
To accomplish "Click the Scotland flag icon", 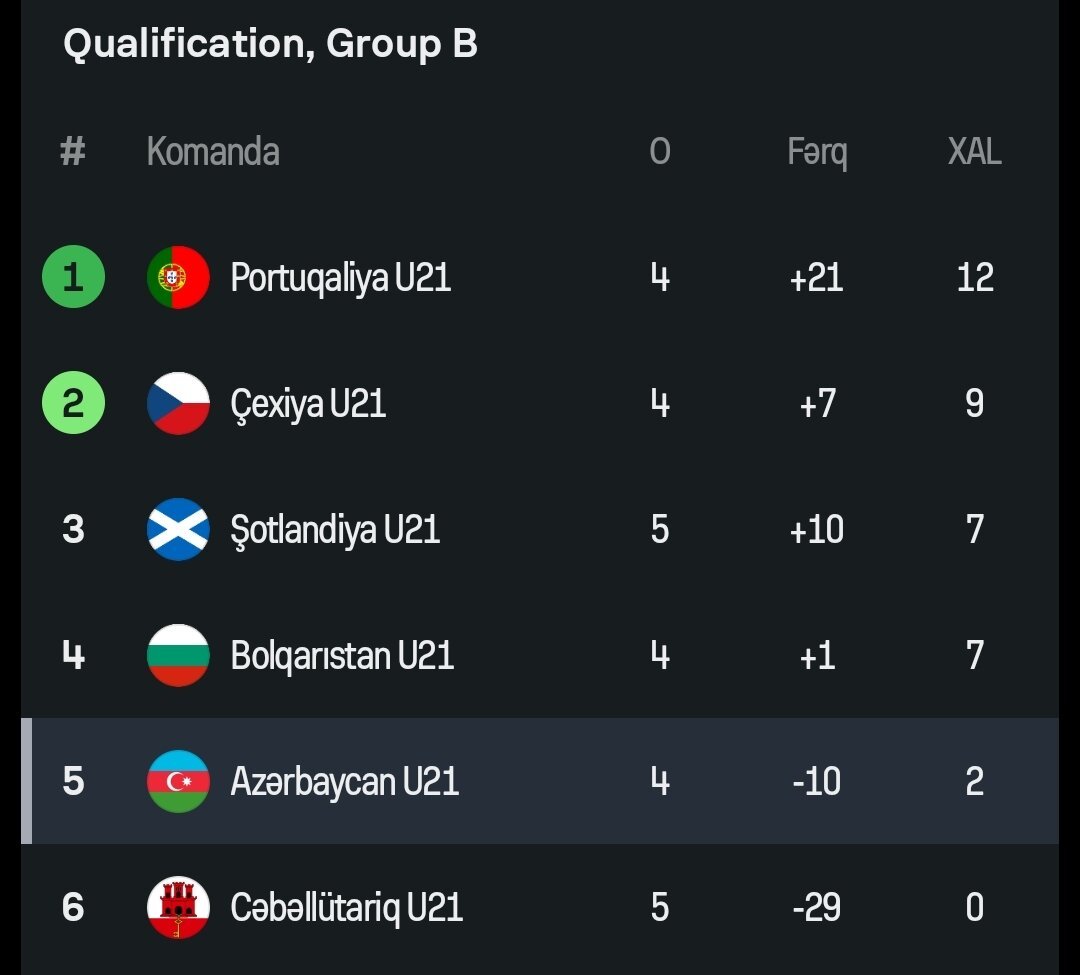I will (x=178, y=529).
